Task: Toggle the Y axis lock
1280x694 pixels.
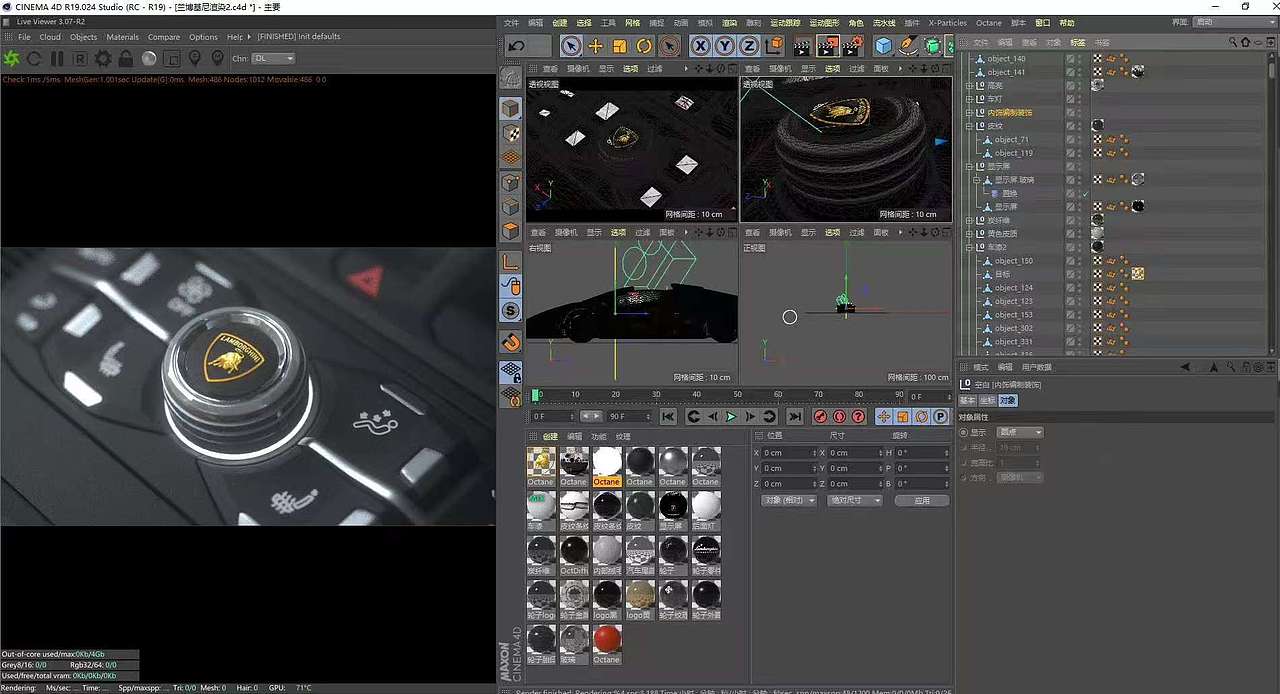Action: pyautogui.click(x=725, y=46)
